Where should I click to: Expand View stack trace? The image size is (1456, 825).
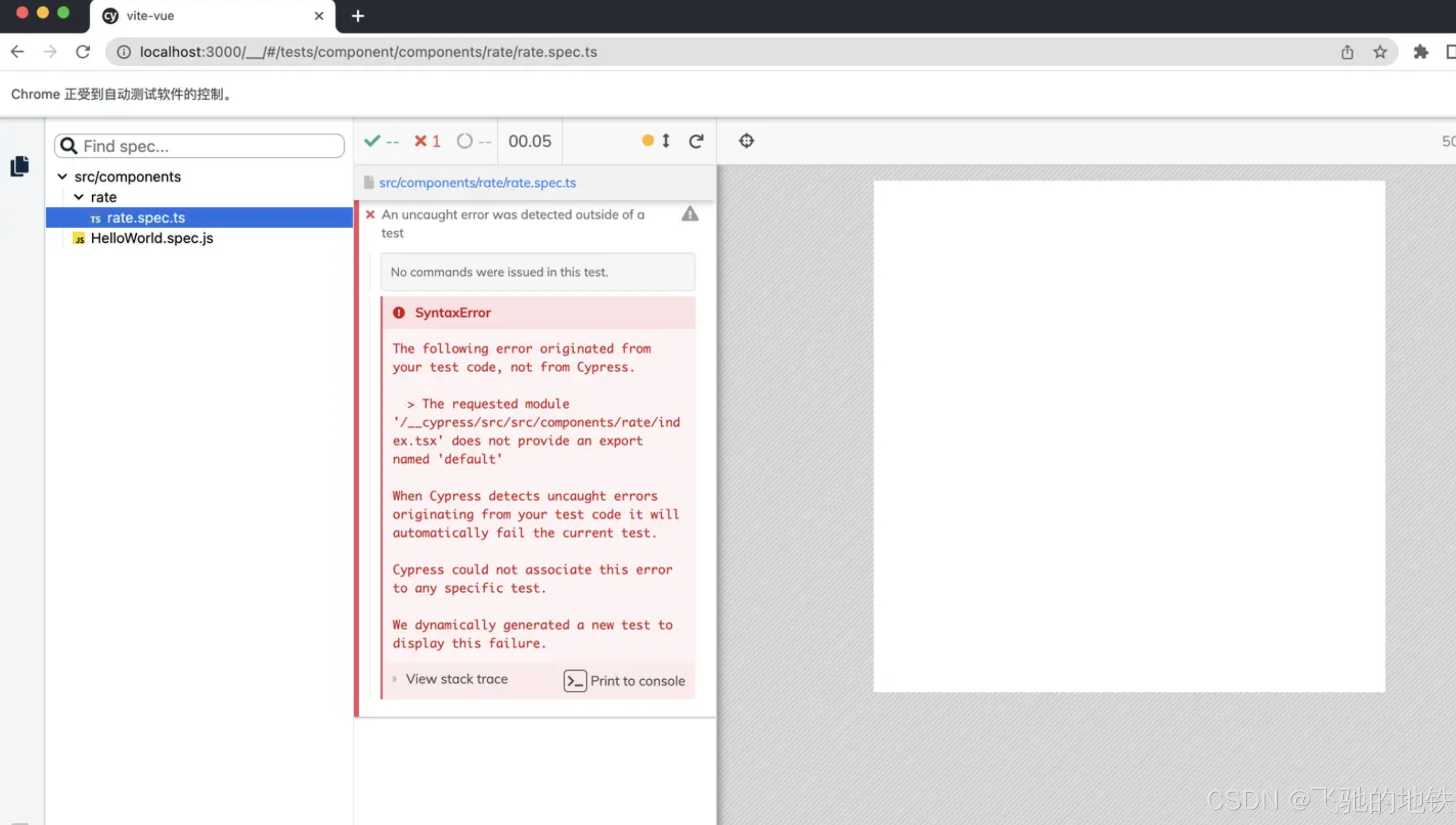(x=456, y=679)
